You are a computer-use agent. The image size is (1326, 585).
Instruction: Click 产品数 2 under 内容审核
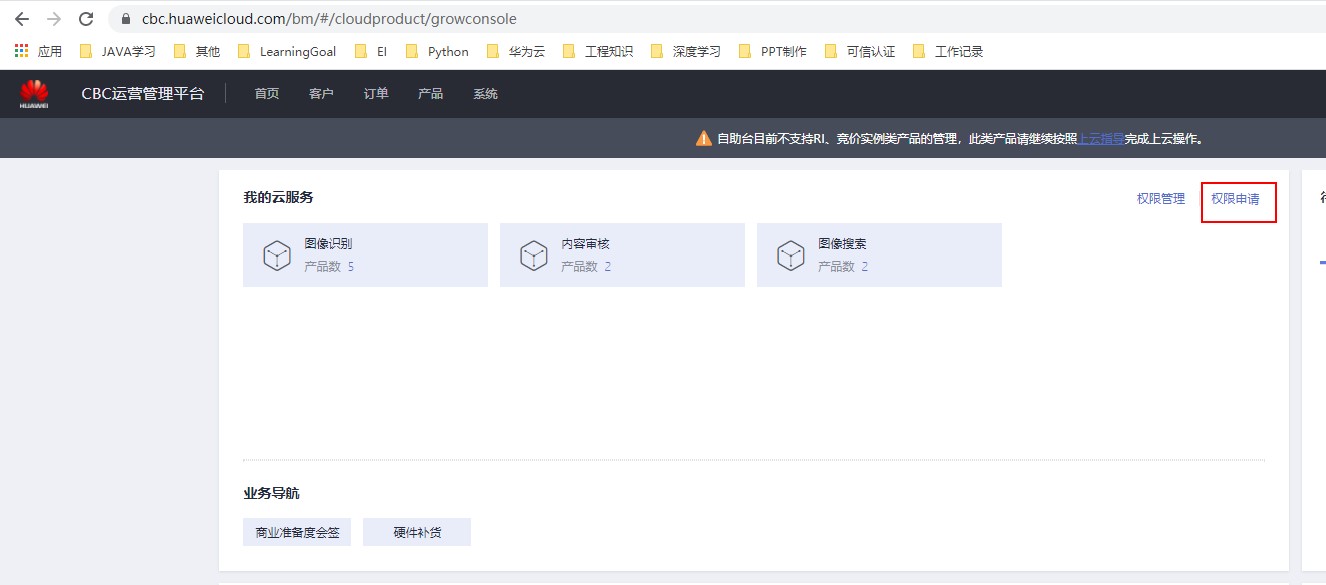tap(586, 267)
